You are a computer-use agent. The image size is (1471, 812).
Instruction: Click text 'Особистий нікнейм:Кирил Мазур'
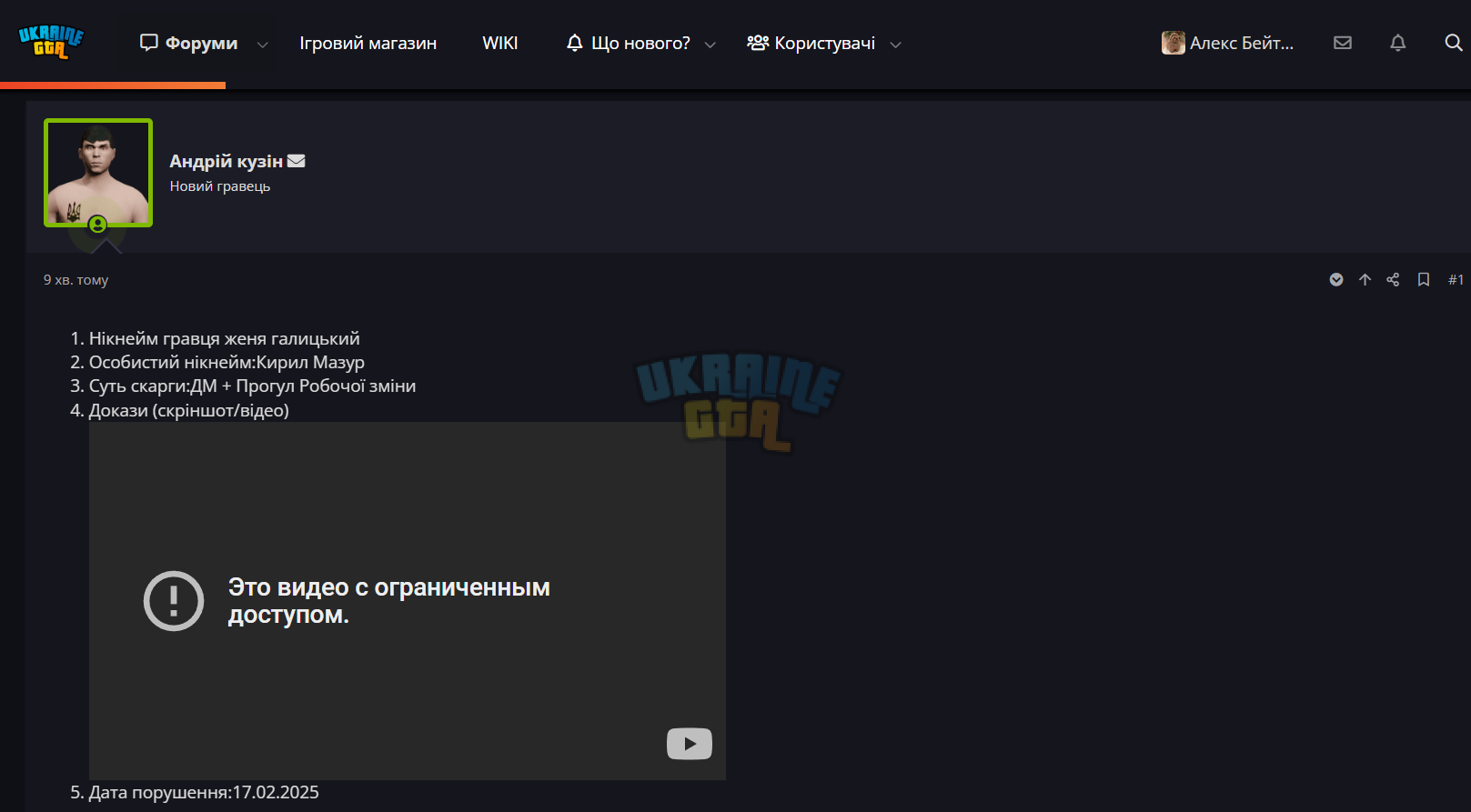(227, 362)
